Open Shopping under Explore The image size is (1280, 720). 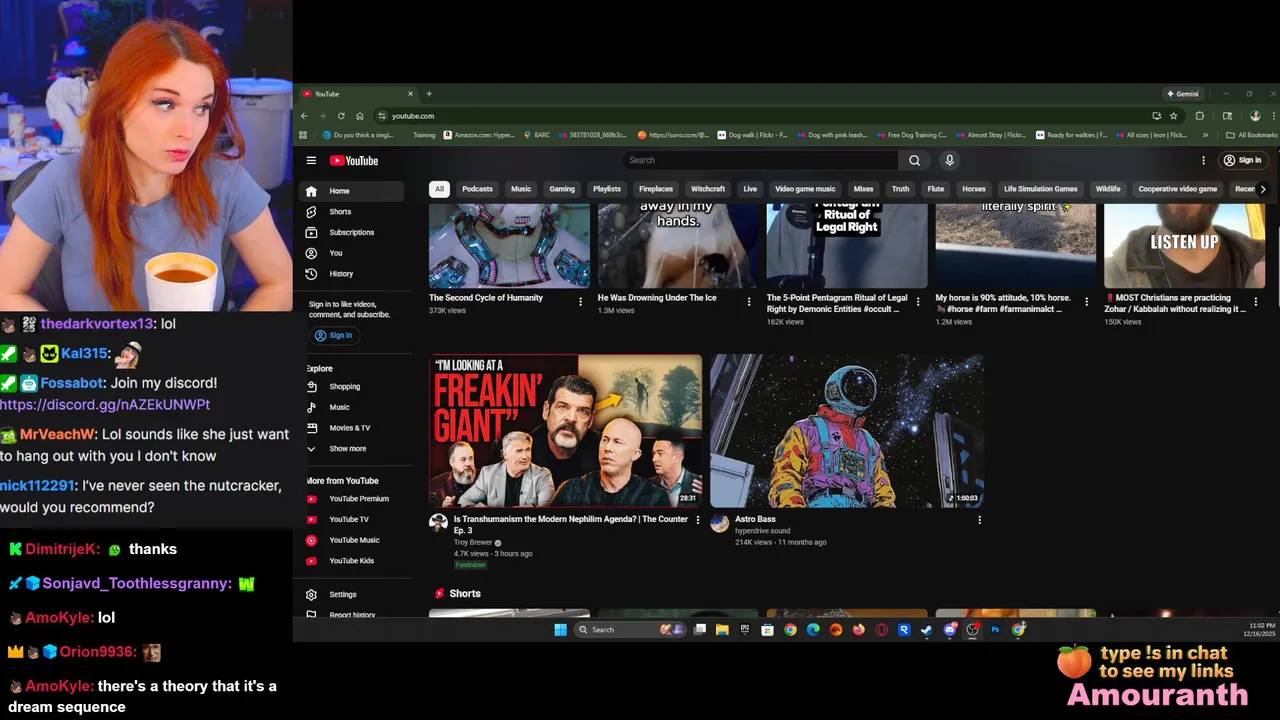pos(354,387)
